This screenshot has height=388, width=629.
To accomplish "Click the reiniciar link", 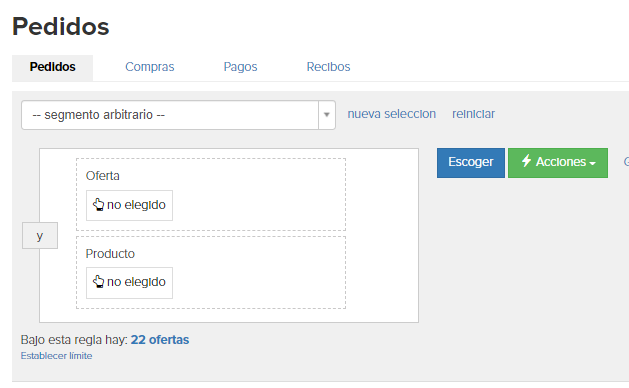I will pos(473,114).
